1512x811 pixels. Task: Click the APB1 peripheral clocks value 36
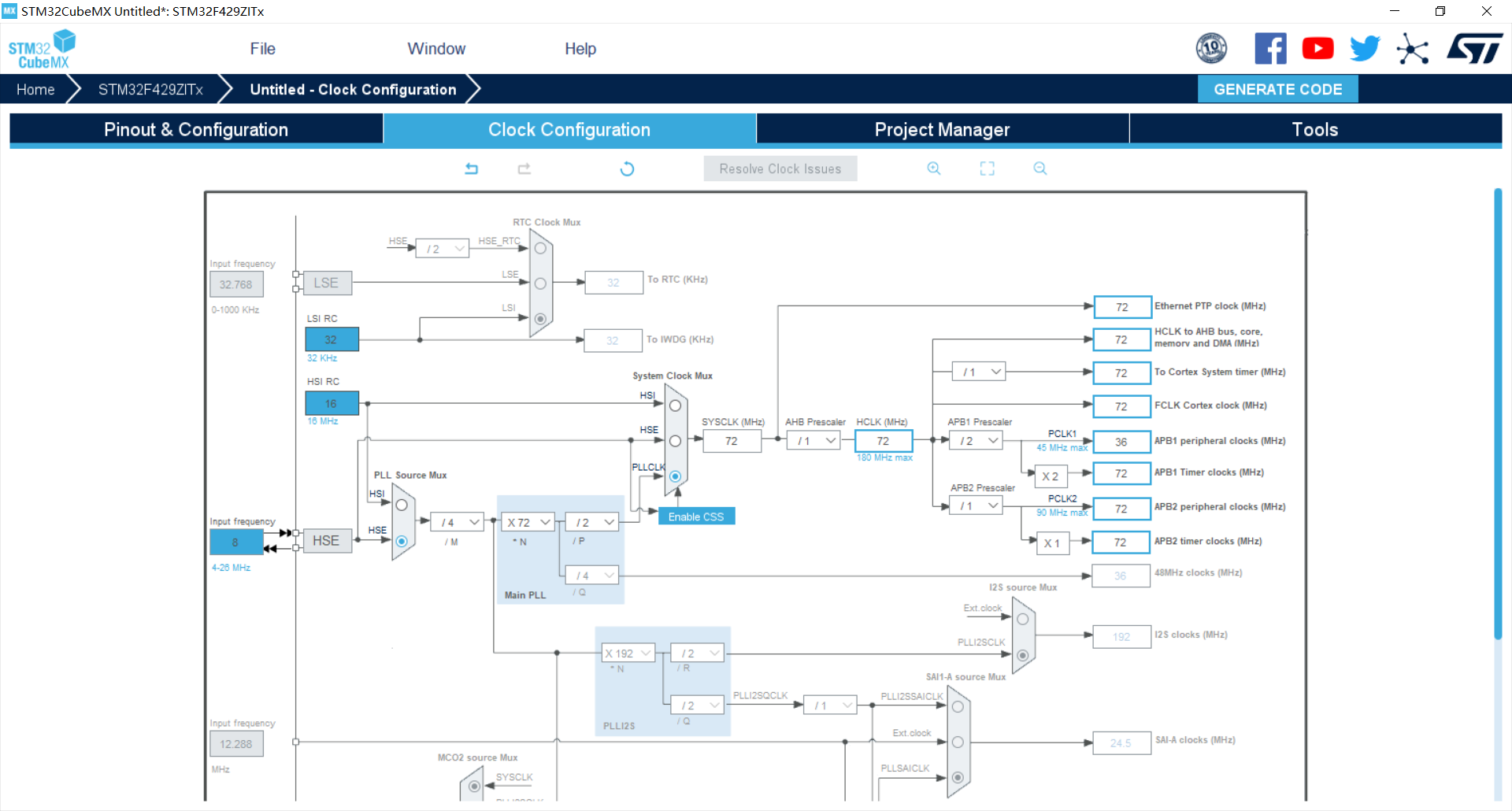[x=1122, y=442]
